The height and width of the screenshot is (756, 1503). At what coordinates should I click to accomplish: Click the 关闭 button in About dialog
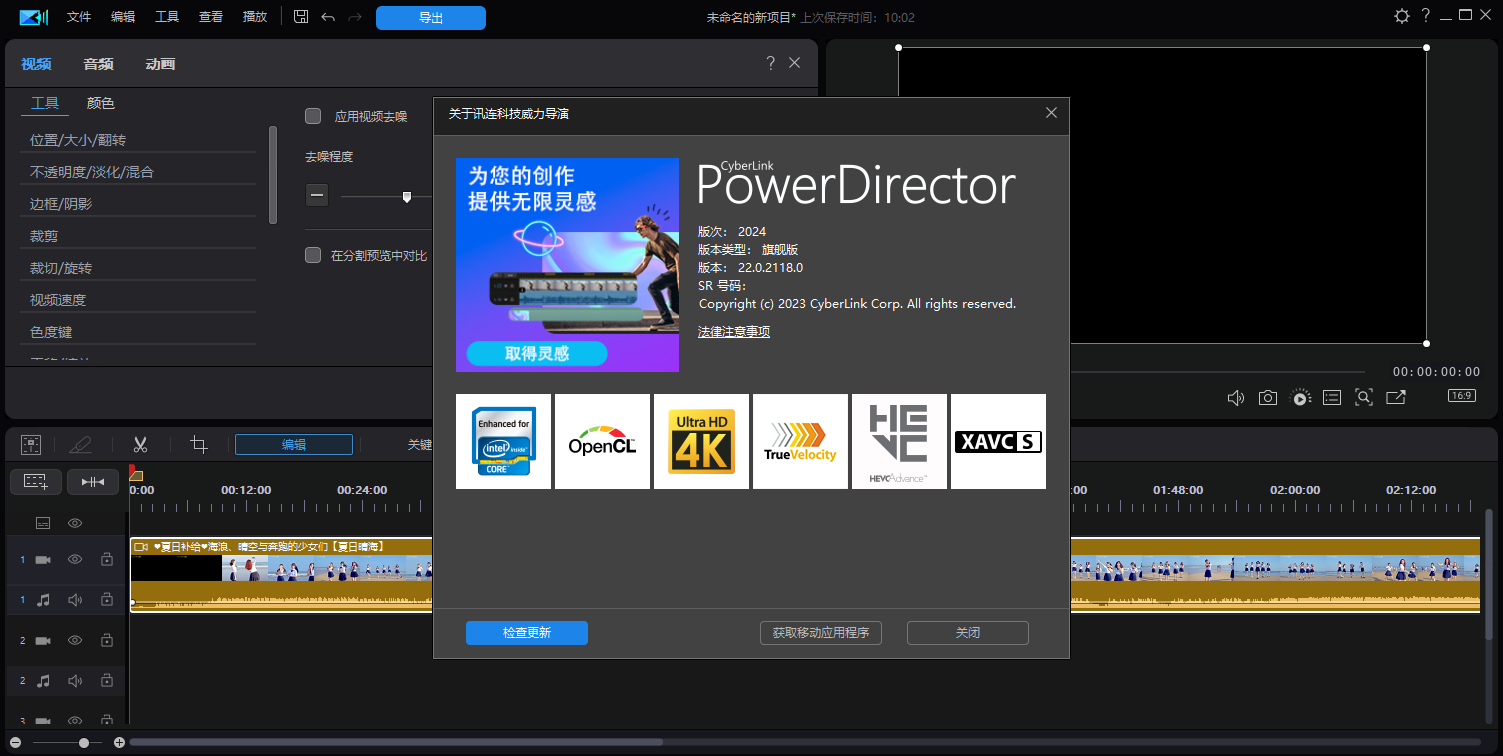(968, 633)
